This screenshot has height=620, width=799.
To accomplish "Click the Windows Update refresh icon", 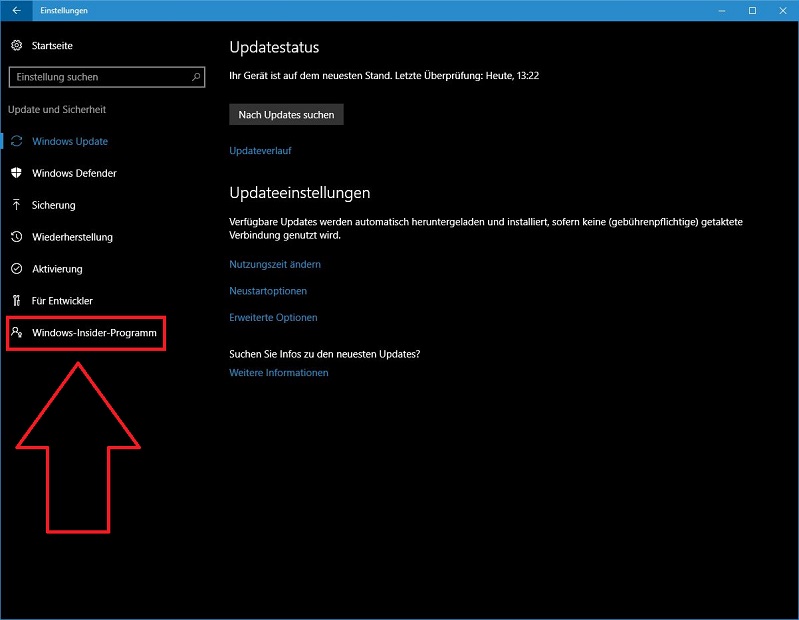I will [x=16, y=141].
